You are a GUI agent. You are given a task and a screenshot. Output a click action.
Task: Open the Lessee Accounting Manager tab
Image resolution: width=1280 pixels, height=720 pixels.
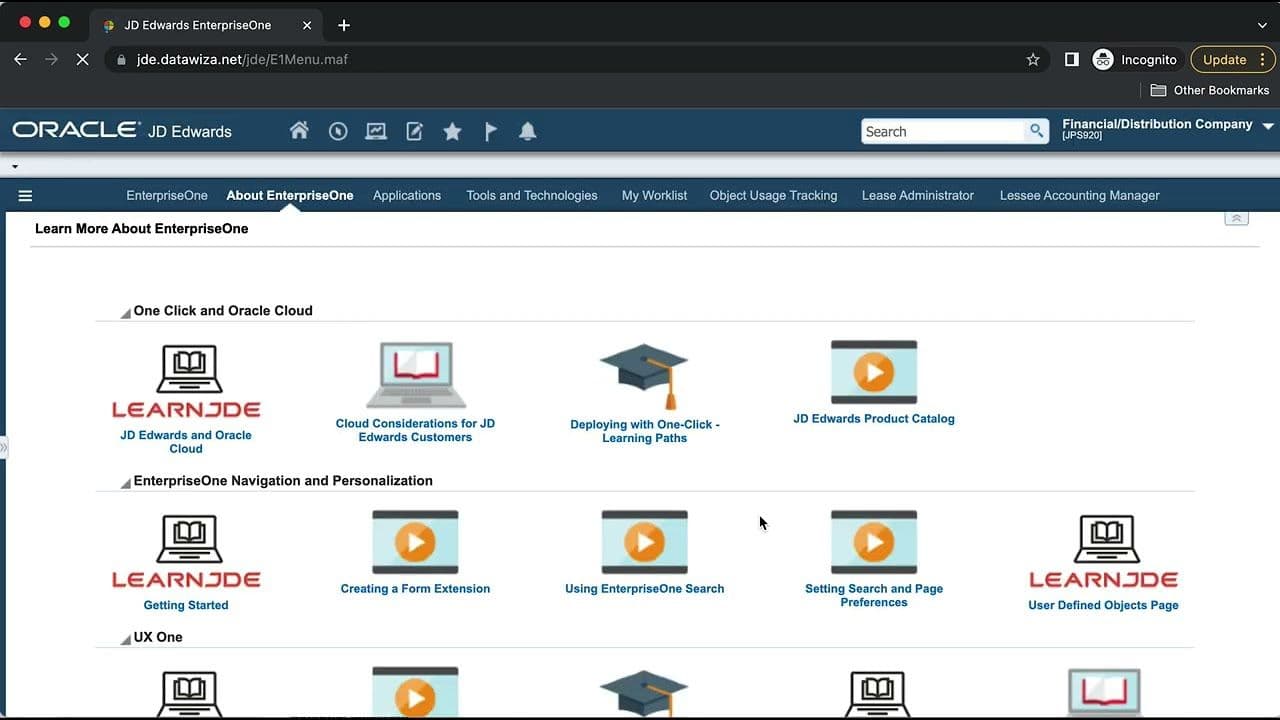pyautogui.click(x=1080, y=196)
